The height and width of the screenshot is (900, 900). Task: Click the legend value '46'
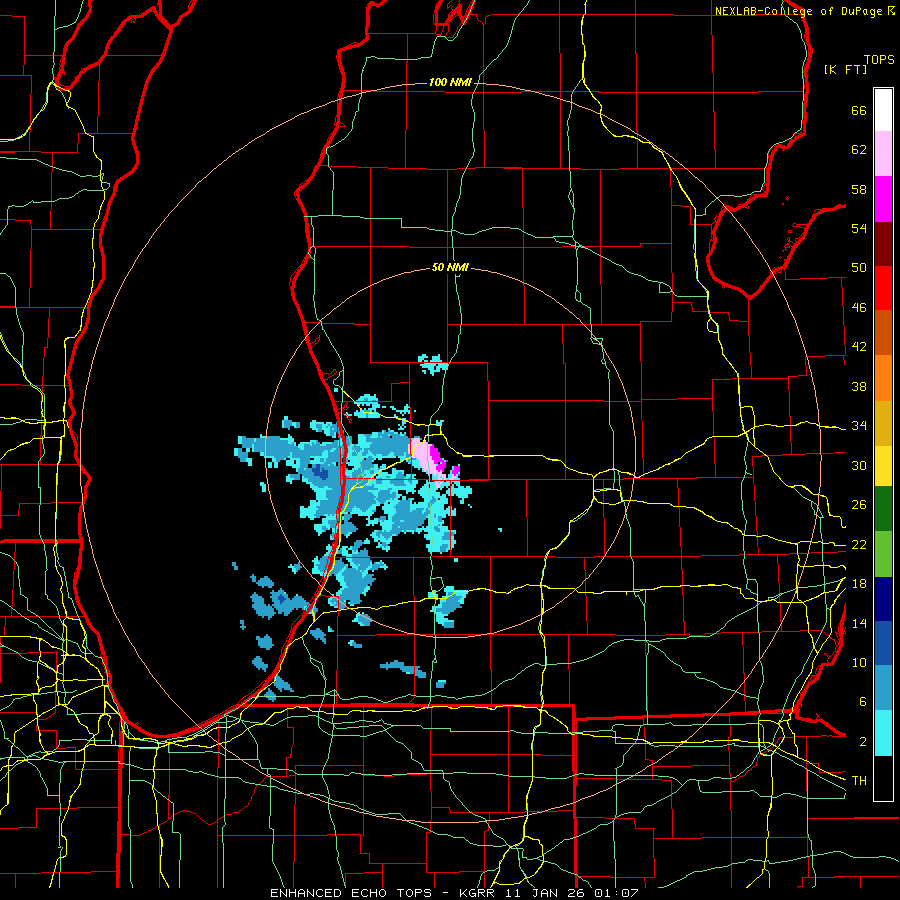(859, 307)
